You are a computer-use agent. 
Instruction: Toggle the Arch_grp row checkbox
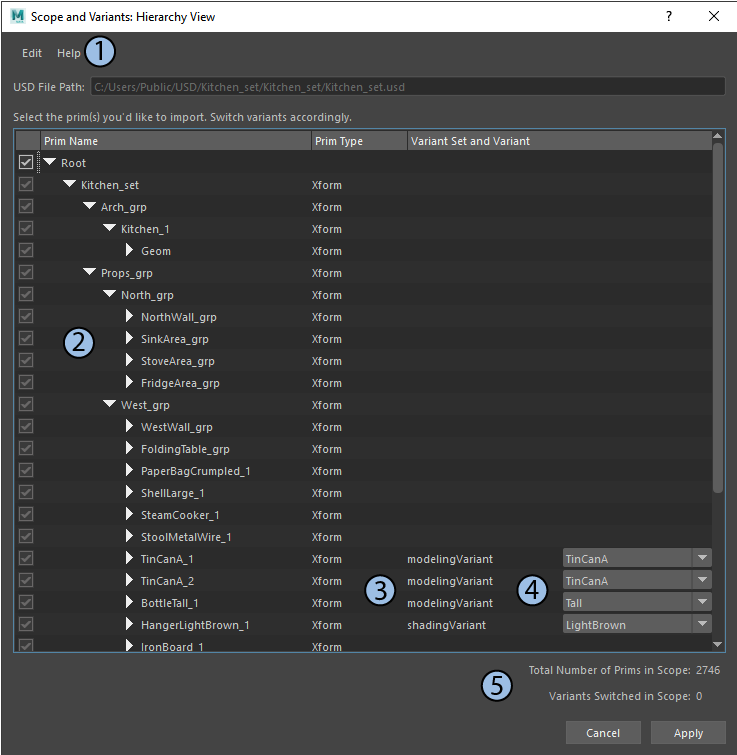coord(26,207)
